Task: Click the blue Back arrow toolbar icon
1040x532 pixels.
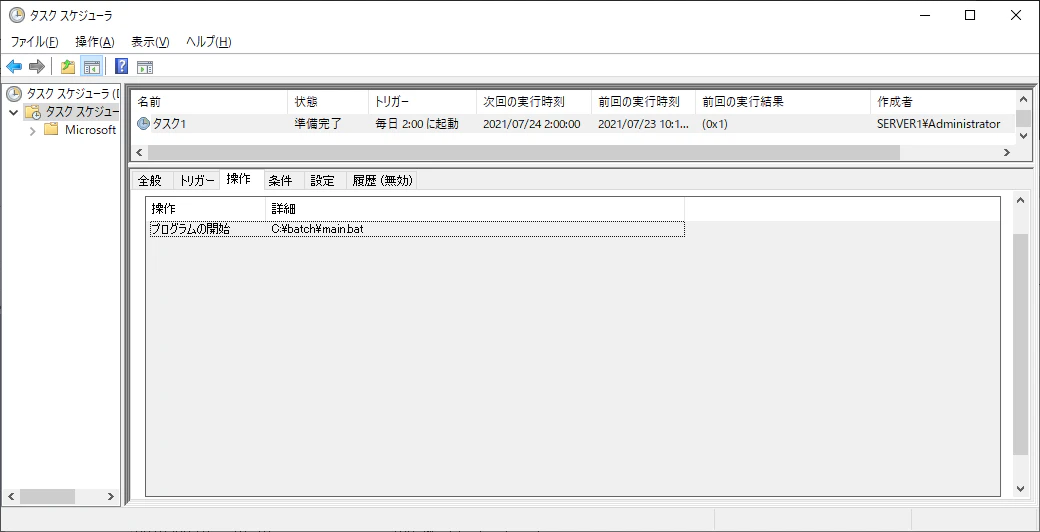Action: (14, 66)
